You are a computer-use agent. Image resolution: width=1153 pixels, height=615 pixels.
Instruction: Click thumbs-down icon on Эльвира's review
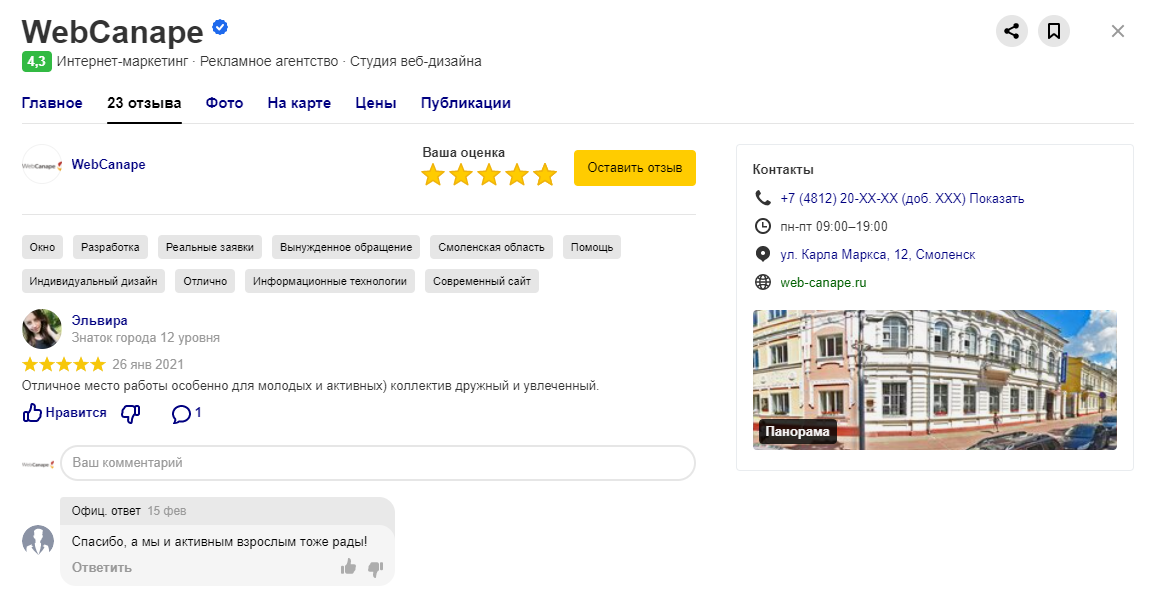point(130,413)
